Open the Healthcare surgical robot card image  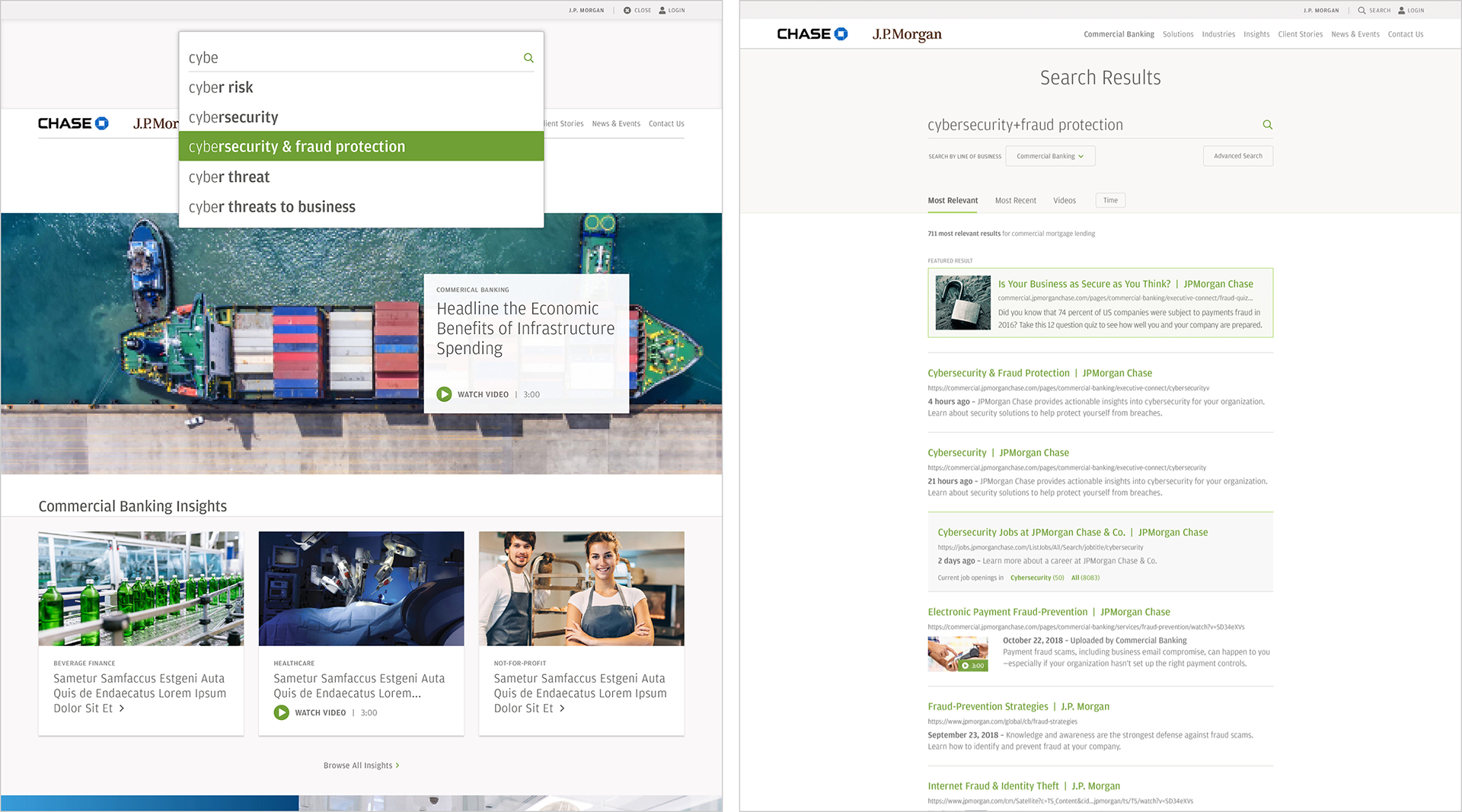point(361,589)
